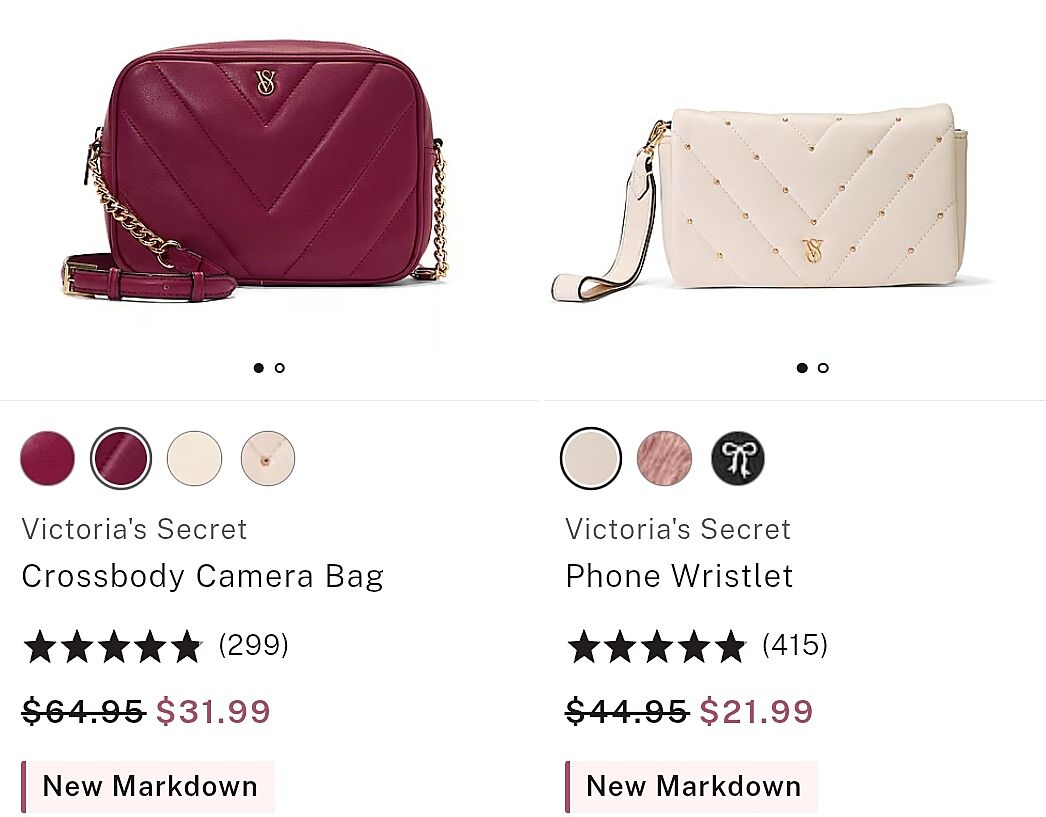Open the Crossbody Camera Bag title link
Screen dimensions: 1046x817
[x=202, y=576]
